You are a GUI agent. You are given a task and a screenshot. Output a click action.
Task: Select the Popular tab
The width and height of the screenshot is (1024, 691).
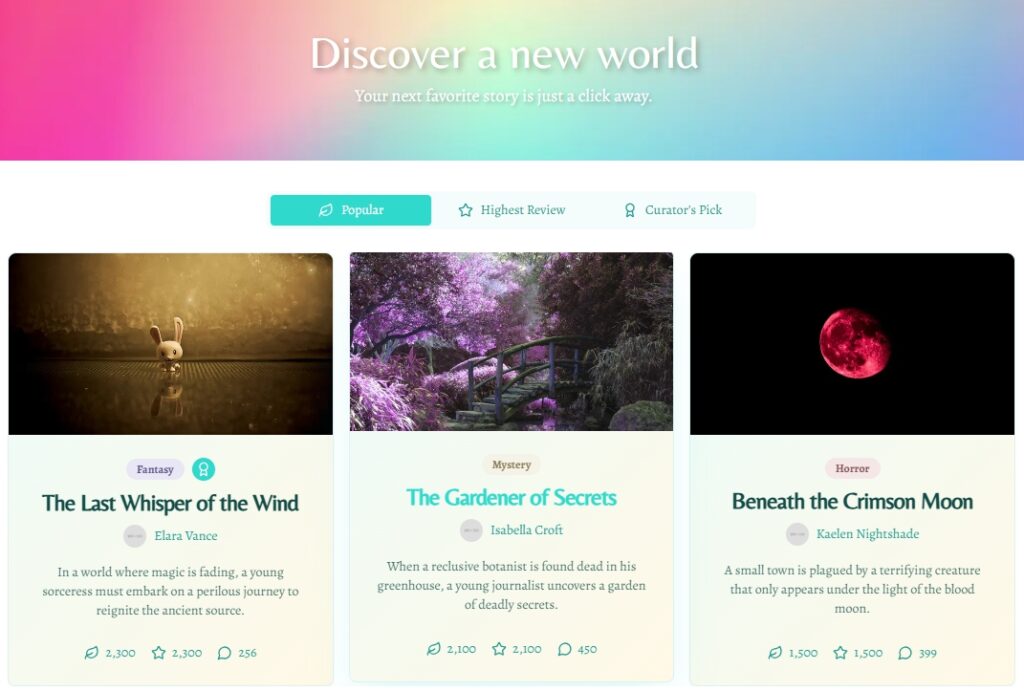[351, 210]
